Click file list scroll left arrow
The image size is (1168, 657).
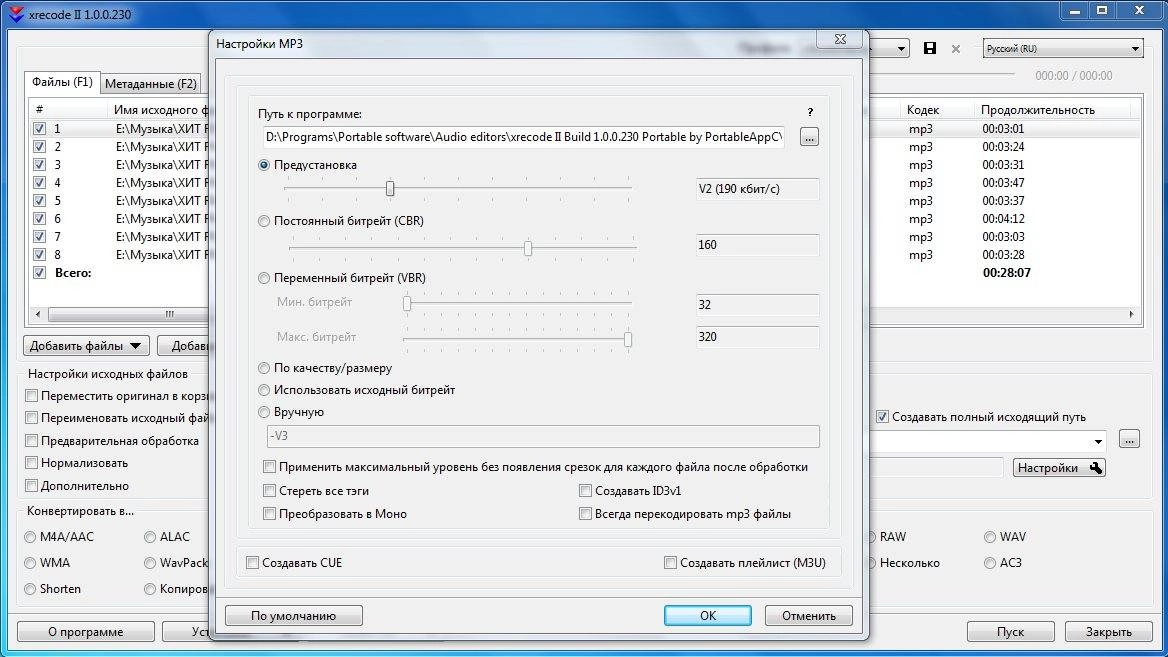(37, 314)
